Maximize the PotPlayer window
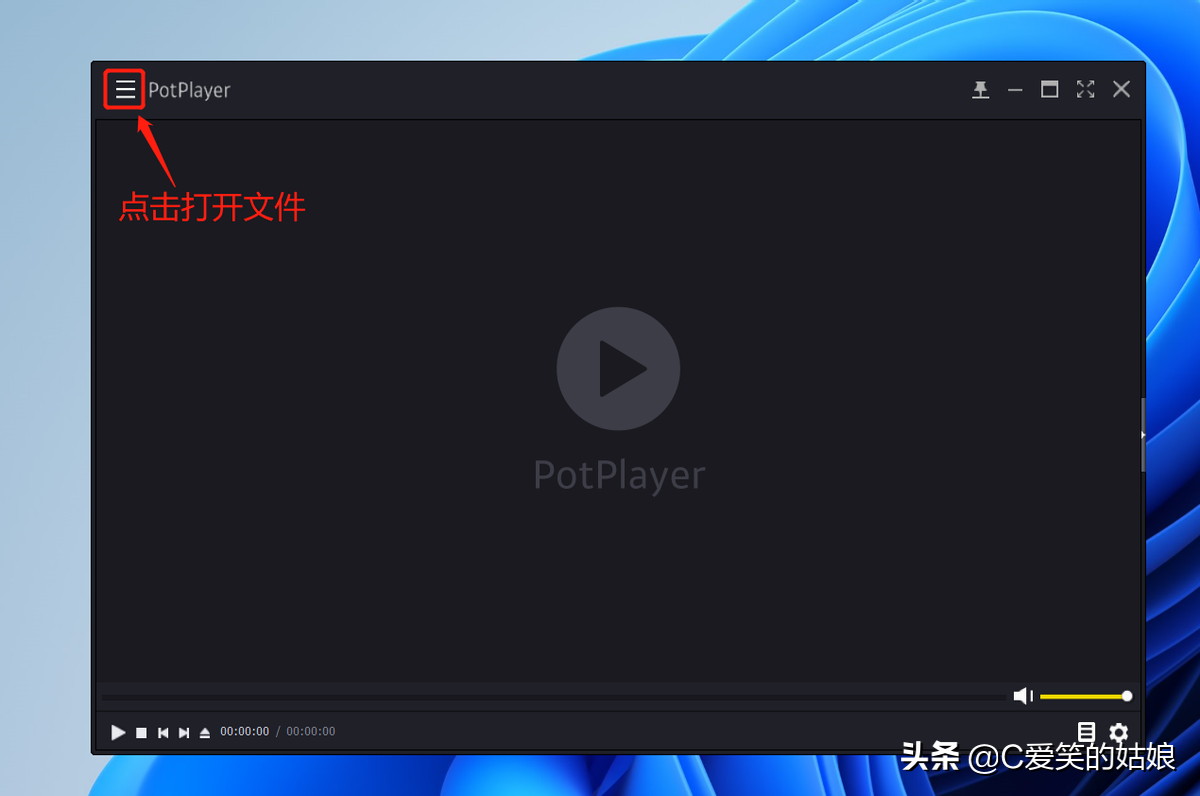Image resolution: width=1200 pixels, height=796 pixels. tap(1049, 89)
